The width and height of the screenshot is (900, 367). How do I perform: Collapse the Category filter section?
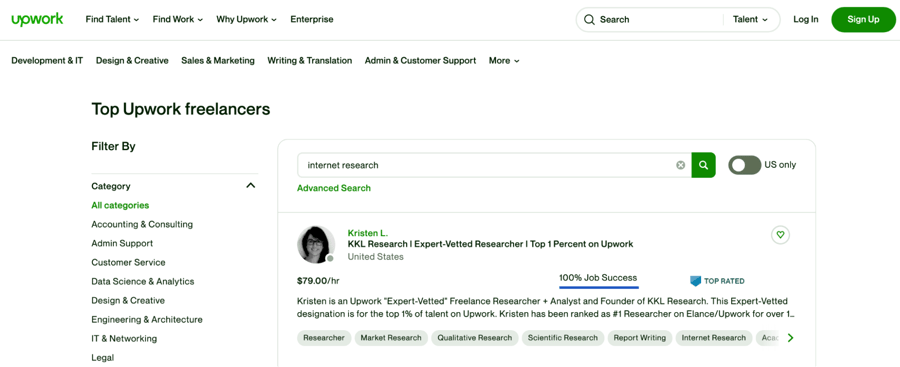click(x=250, y=186)
